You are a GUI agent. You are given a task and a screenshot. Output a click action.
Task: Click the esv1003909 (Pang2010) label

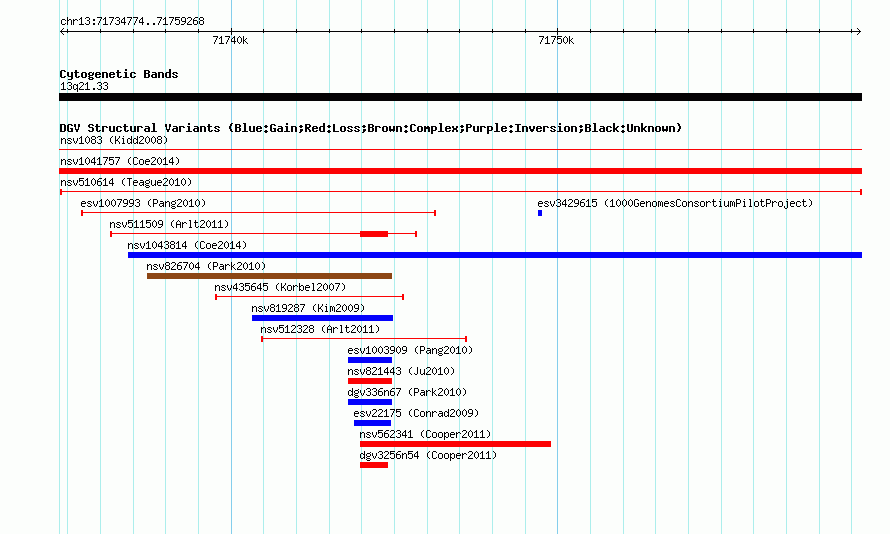(x=410, y=350)
